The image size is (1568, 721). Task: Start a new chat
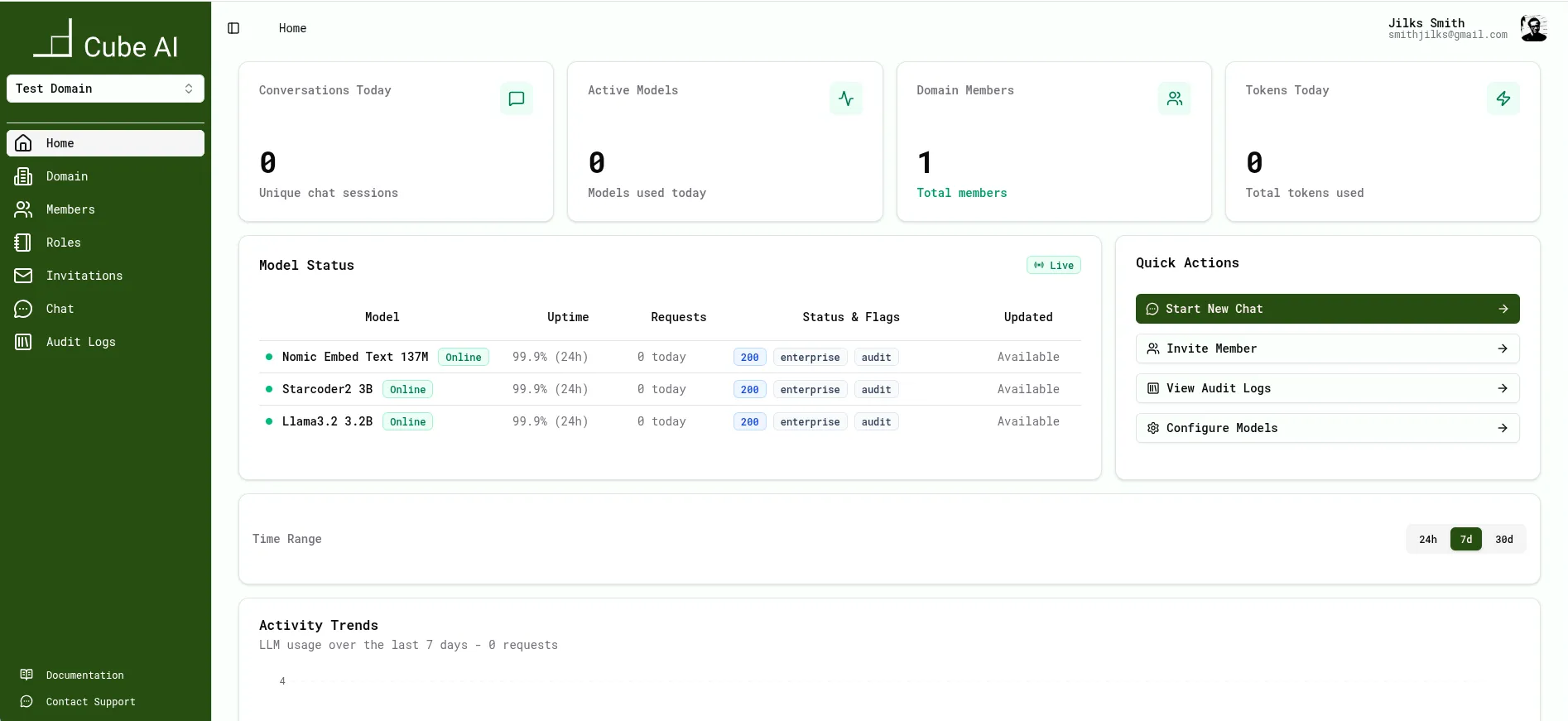[1327, 309]
